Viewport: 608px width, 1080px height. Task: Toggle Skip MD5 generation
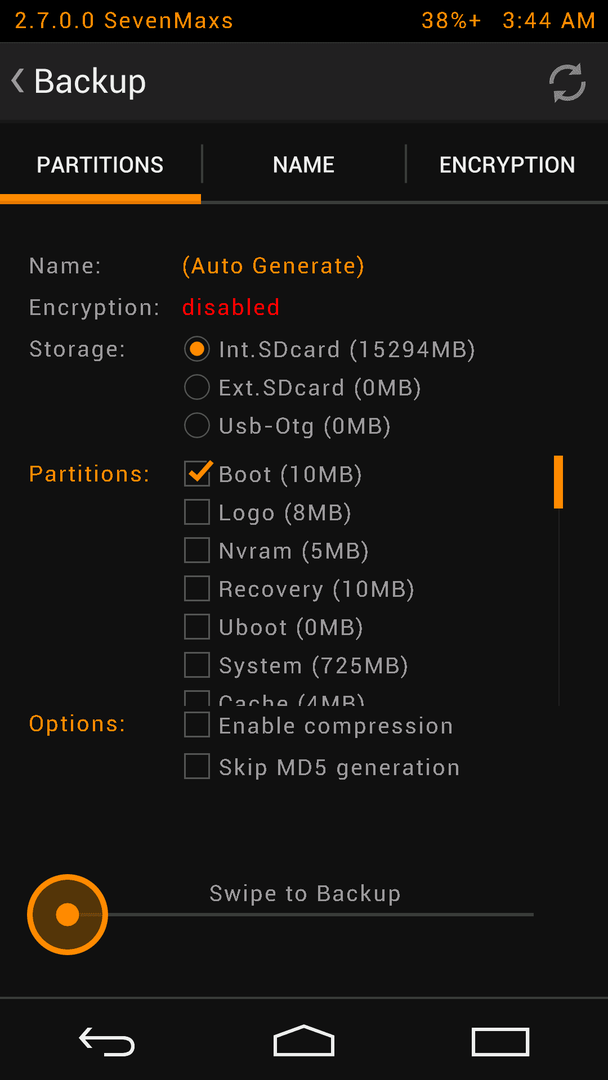point(197,766)
